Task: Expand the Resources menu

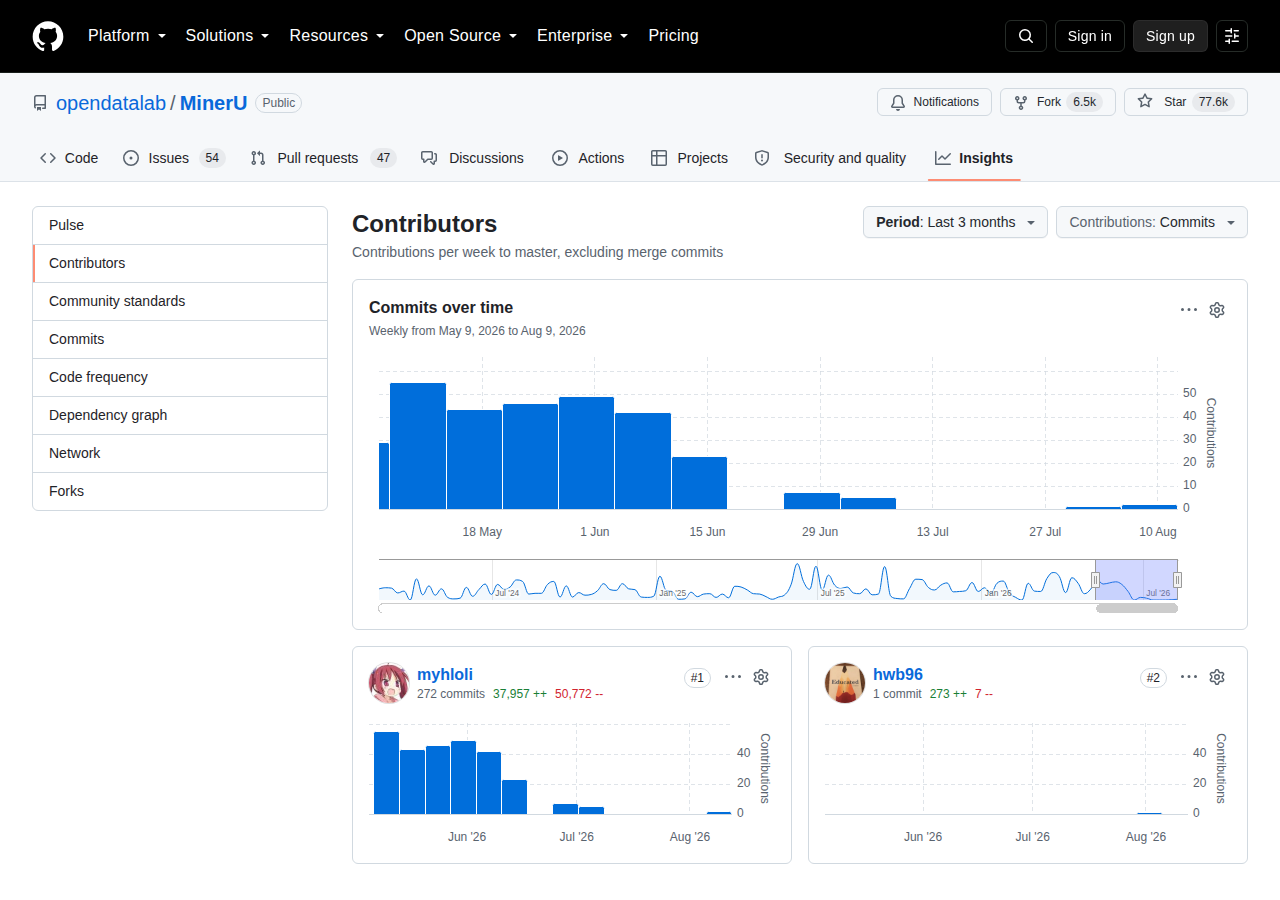Action: [x=337, y=36]
